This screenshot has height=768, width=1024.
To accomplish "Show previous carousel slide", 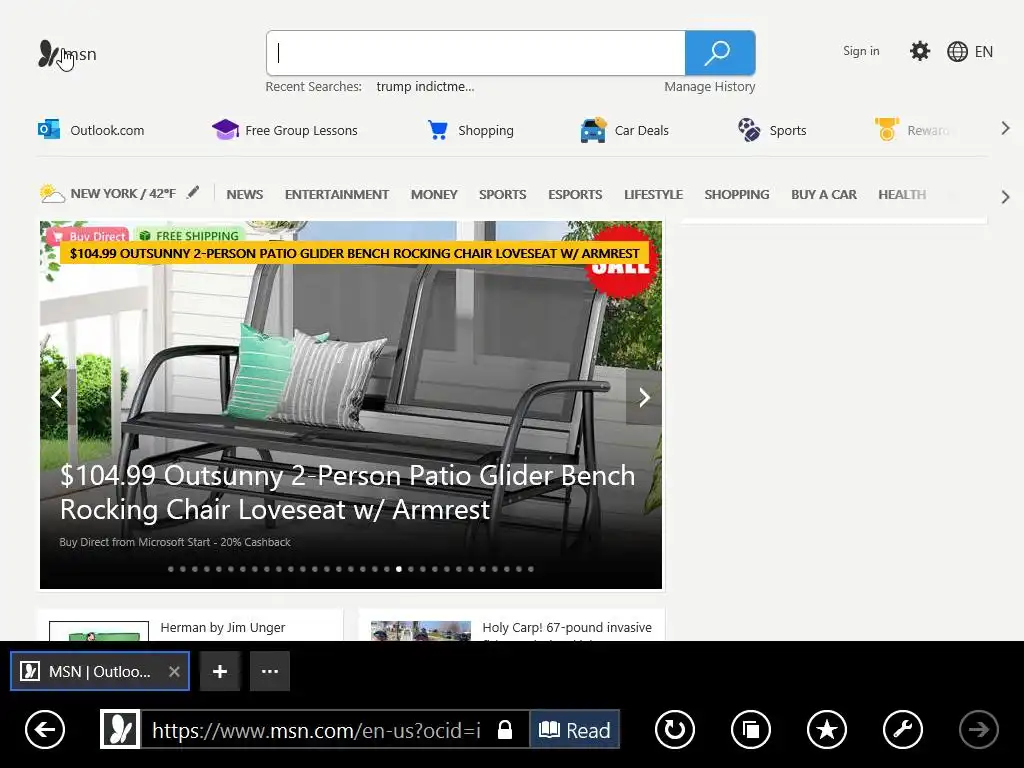I will tap(57, 397).
